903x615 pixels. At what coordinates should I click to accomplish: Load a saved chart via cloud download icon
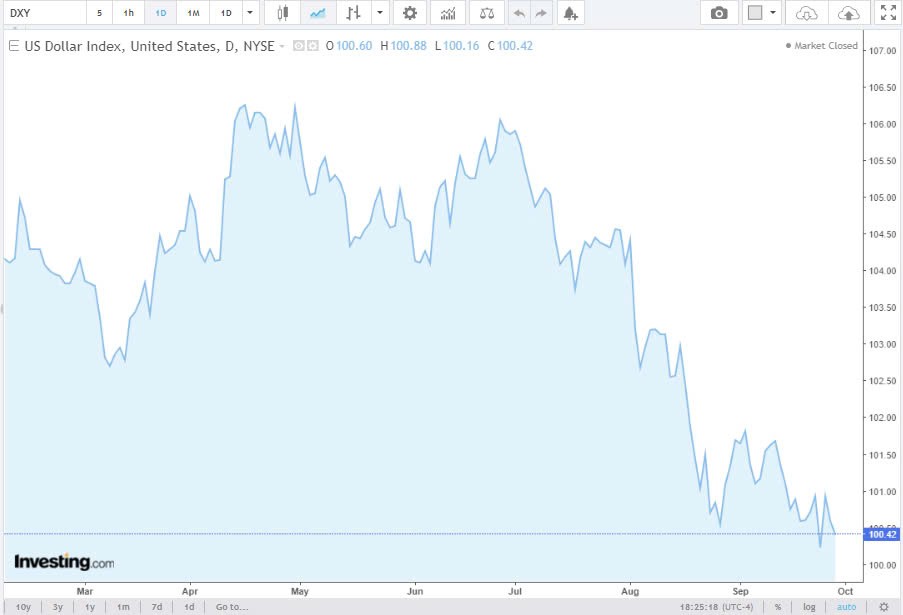pos(805,13)
